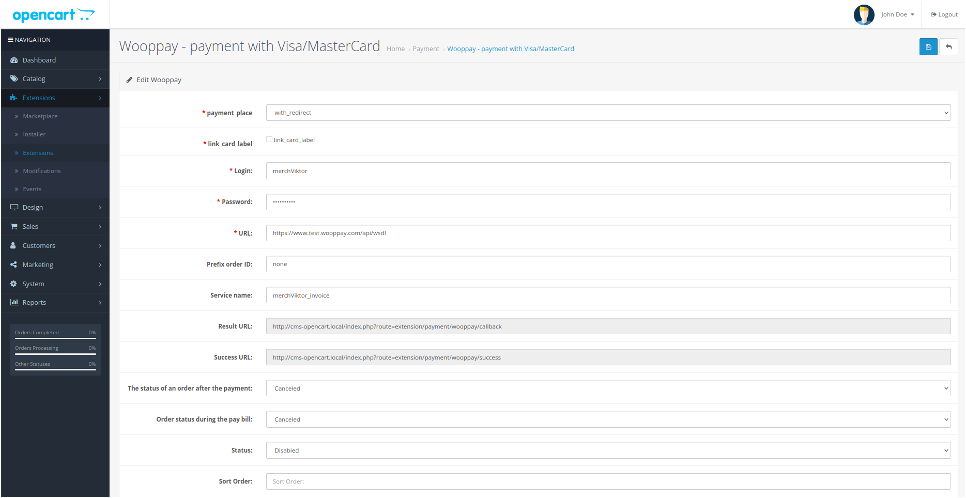Click the back/cancel arrow button
This screenshot has width=966, height=498.
(x=949, y=47)
